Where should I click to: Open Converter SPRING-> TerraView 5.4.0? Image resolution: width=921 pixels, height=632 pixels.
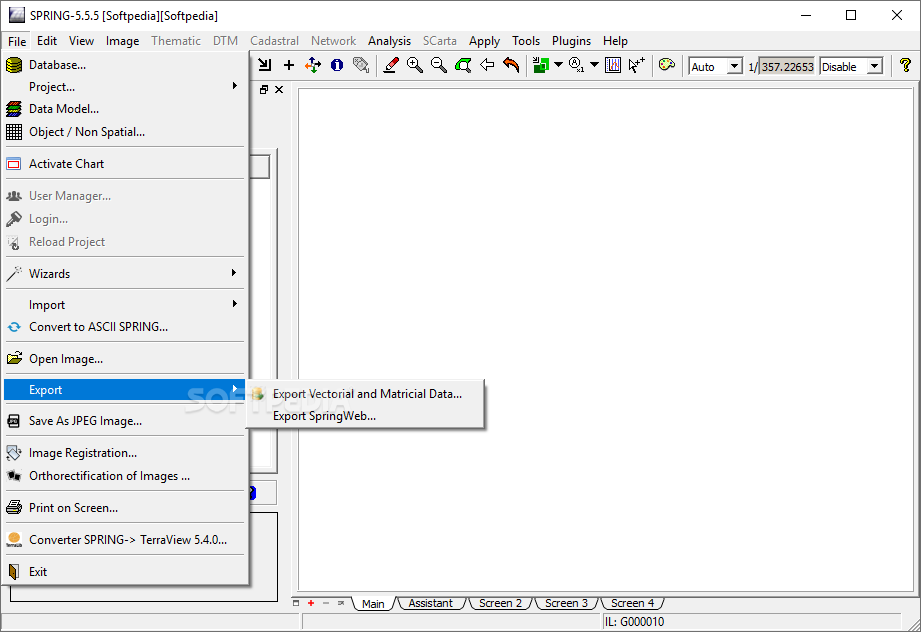click(124, 540)
